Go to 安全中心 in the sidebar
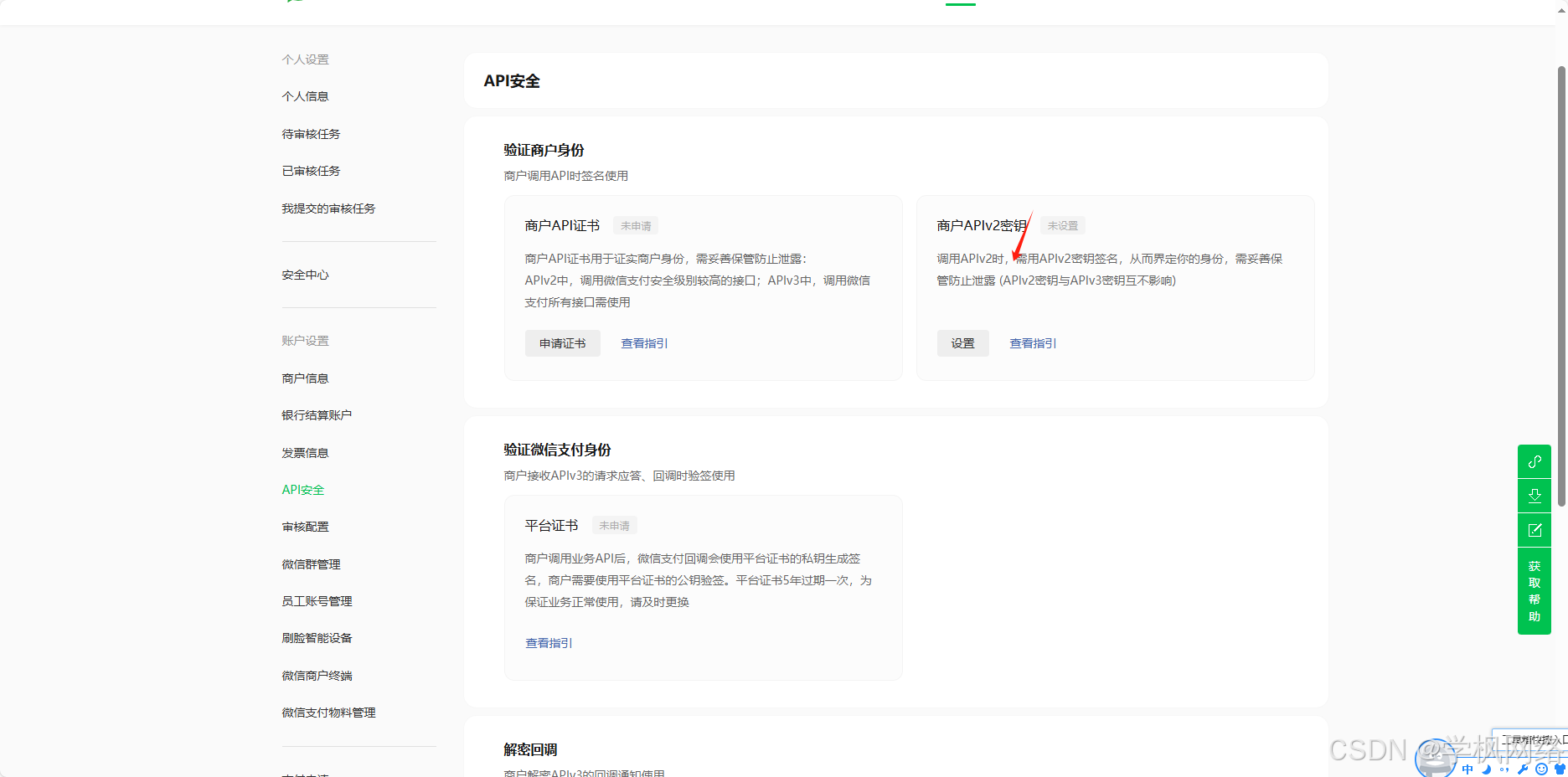The width and height of the screenshot is (1568, 777). pyautogui.click(x=305, y=275)
